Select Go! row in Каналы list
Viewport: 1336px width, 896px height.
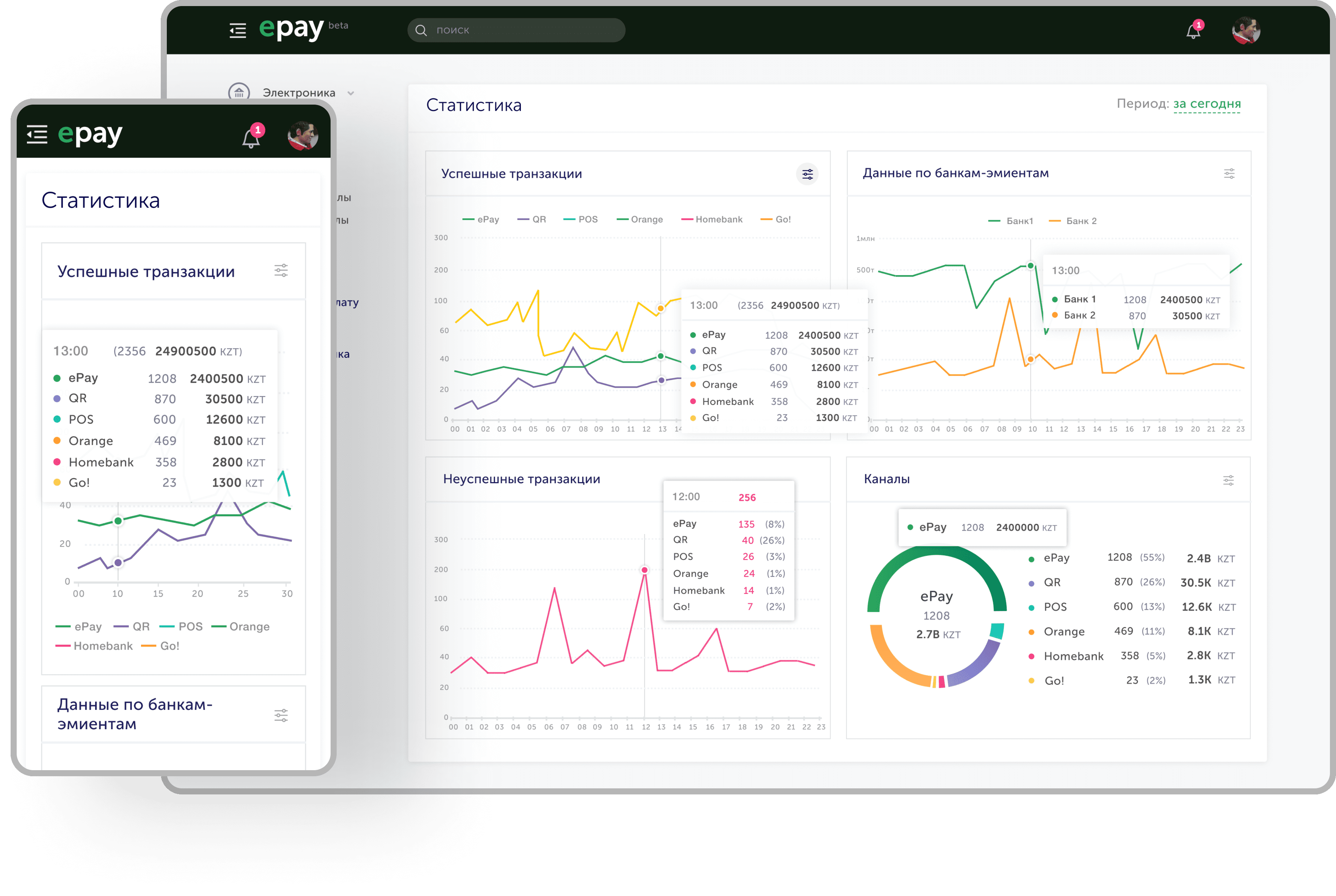coord(1132,680)
